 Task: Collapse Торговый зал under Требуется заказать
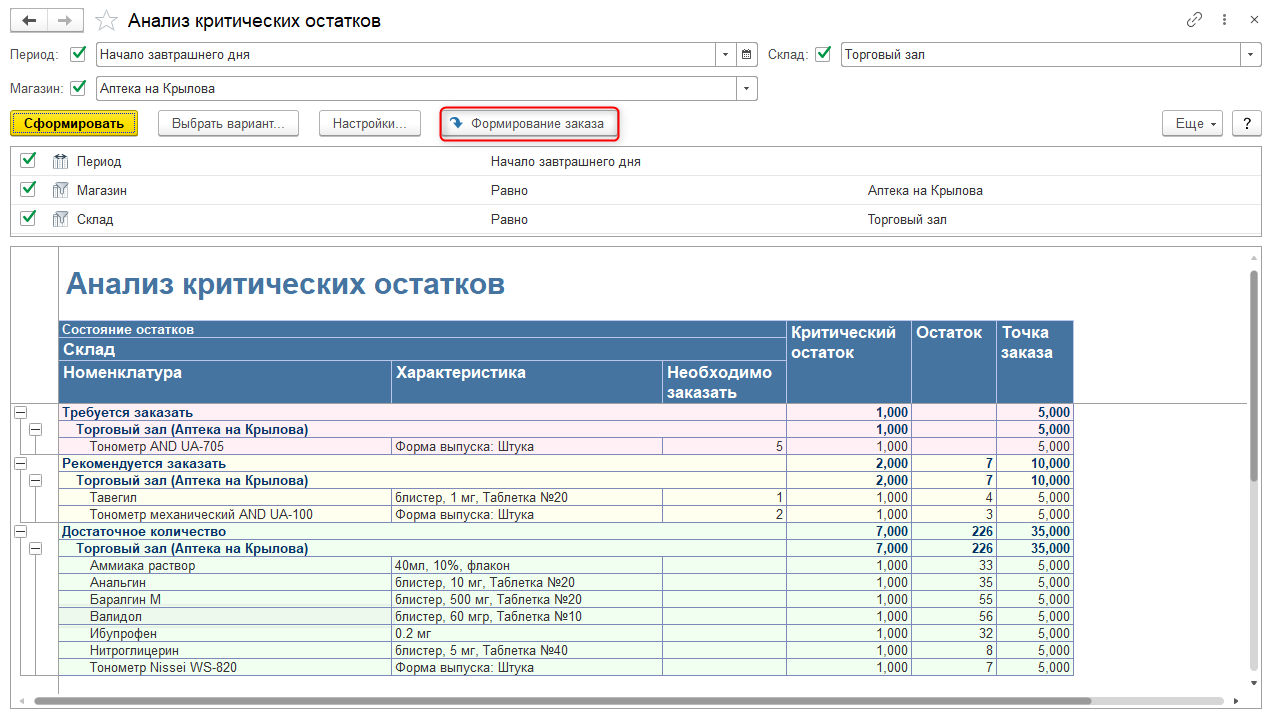point(35,429)
